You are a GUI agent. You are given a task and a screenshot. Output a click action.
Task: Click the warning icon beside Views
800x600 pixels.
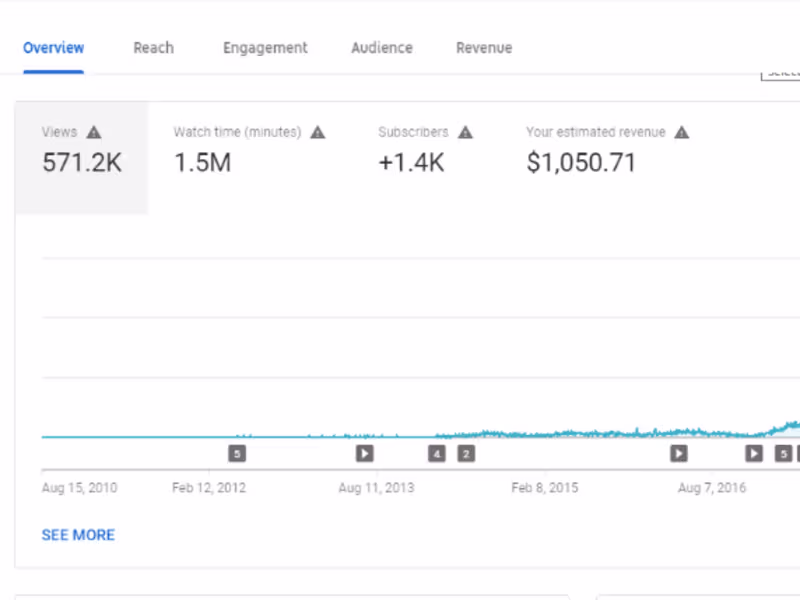click(x=94, y=132)
